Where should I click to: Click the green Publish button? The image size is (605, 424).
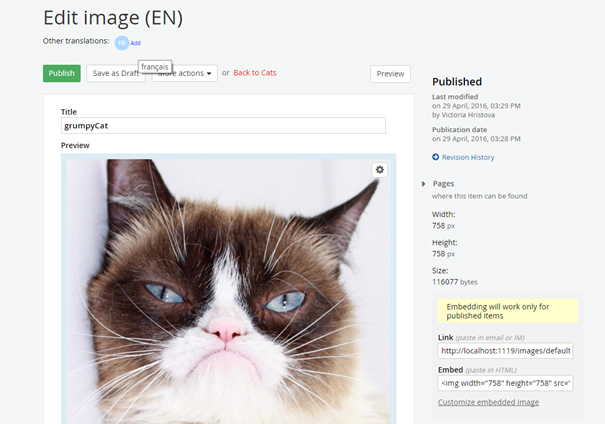coord(62,73)
